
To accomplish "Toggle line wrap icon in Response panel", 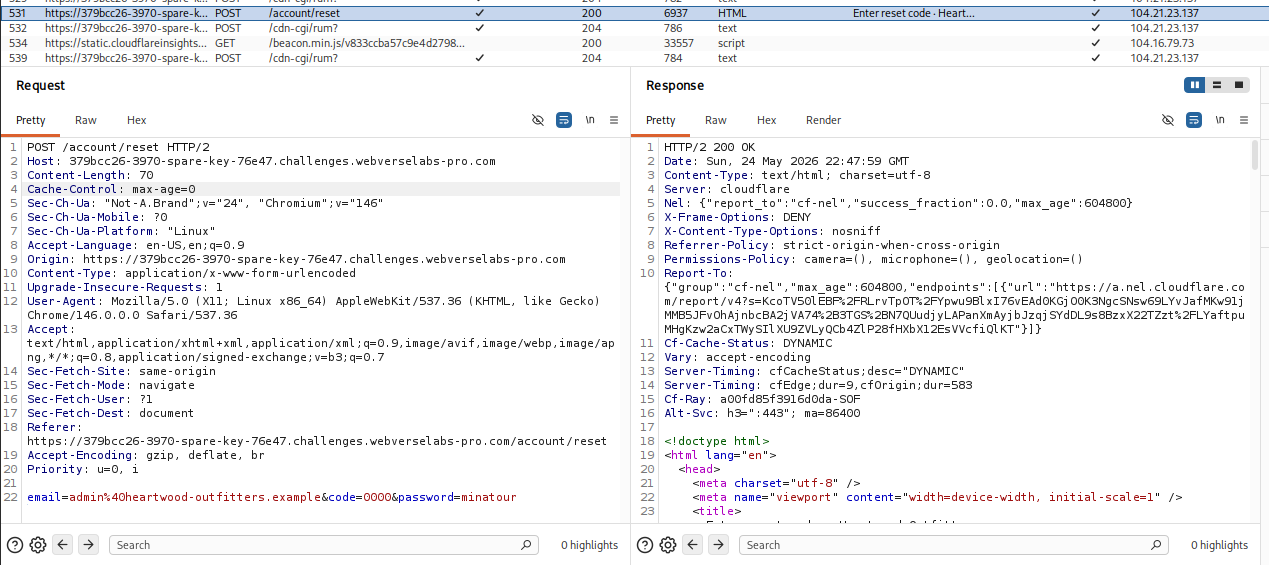I will [x=1194, y=120].
